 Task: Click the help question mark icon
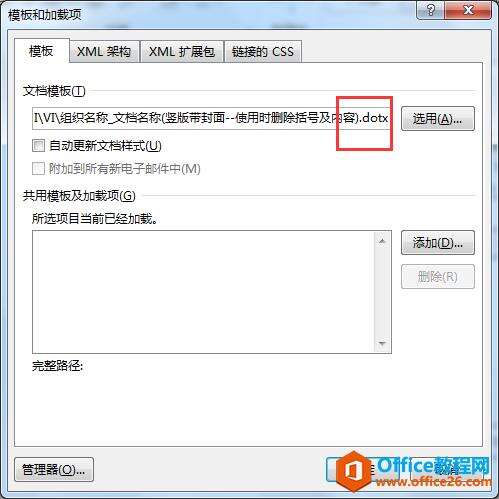[x=430, y=10]
